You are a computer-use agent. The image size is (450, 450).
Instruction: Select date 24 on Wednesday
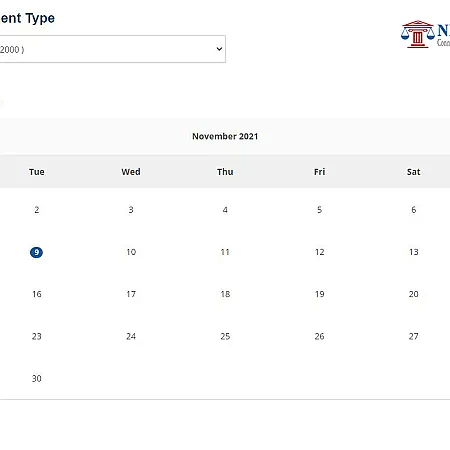131,336
